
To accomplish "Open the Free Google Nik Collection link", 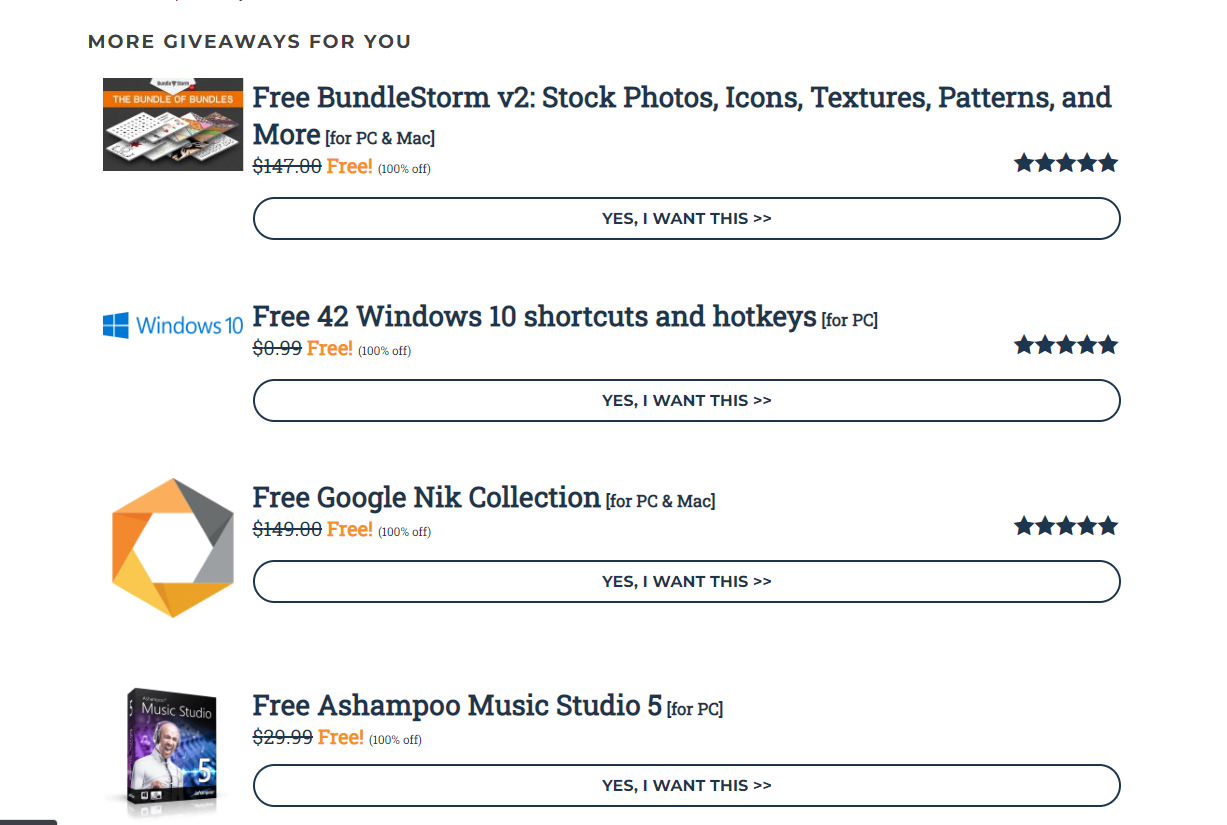I will (x=426, y=497).
